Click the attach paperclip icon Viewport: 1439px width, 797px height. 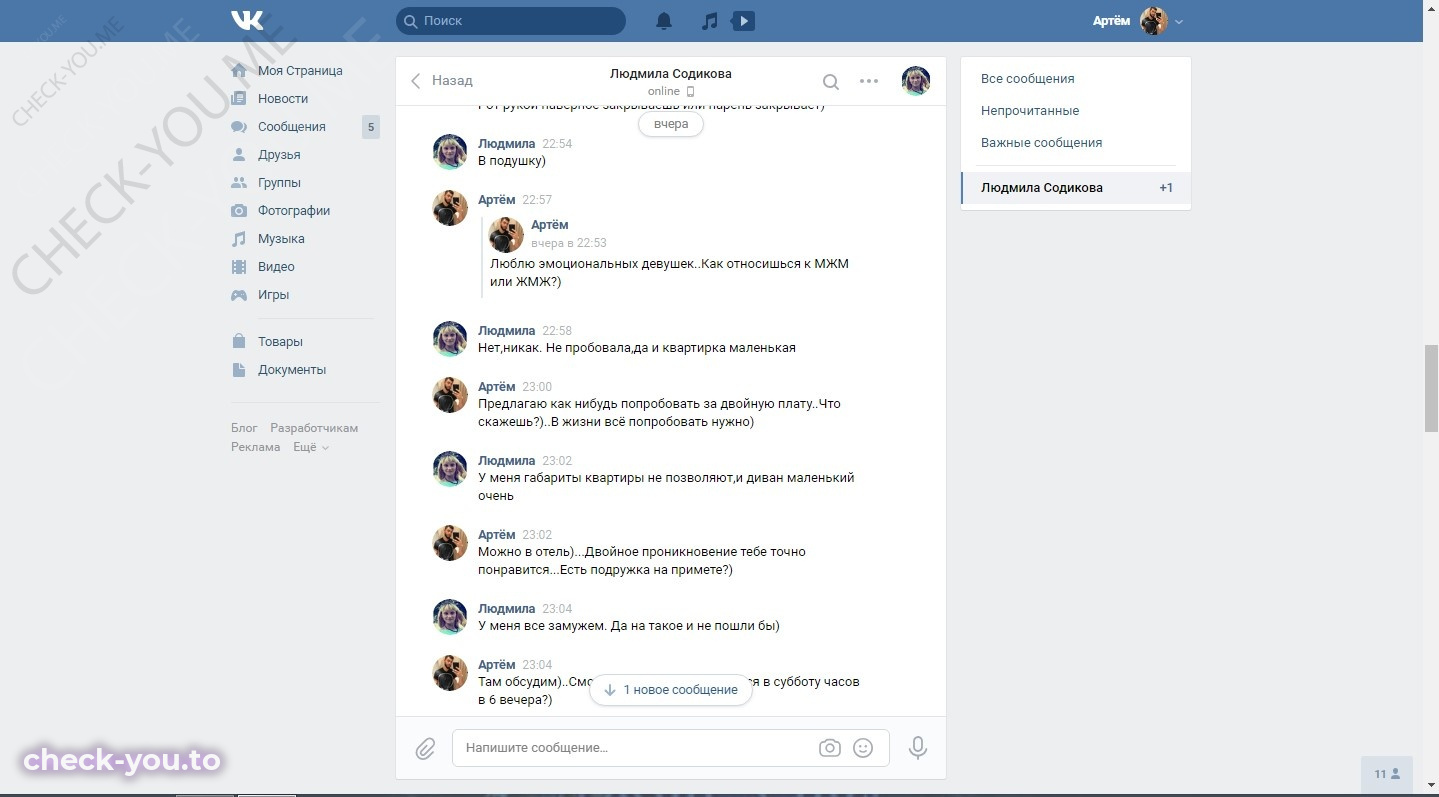point(426,748)
